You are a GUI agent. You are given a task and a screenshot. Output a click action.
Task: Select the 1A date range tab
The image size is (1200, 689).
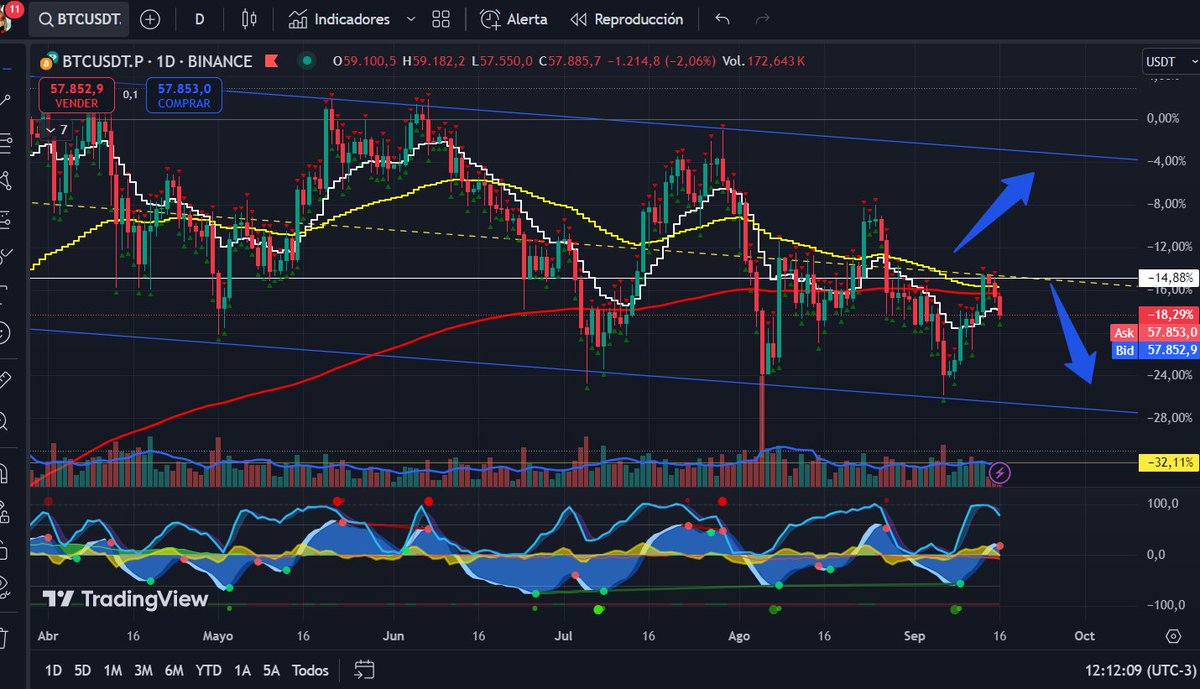242,669
